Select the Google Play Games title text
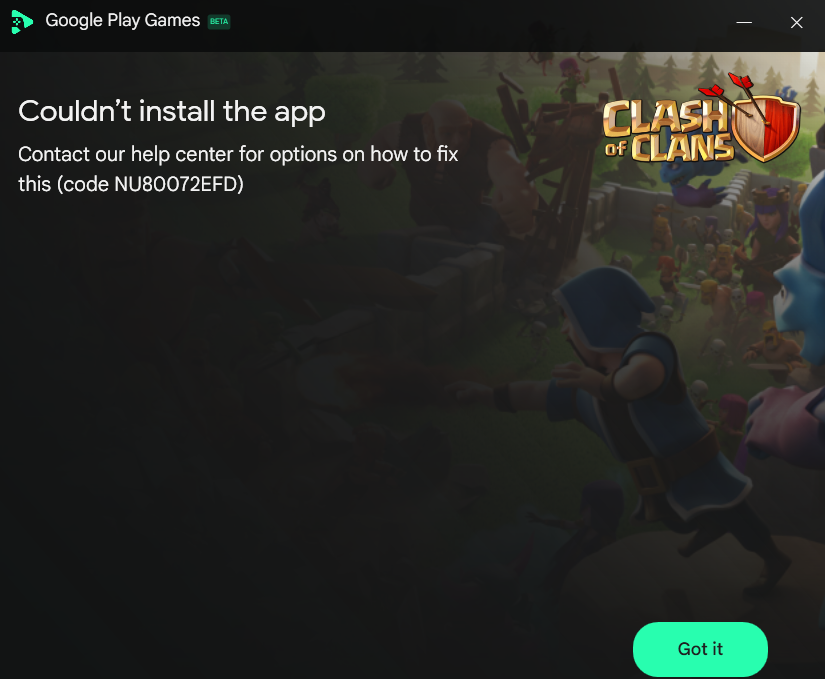This screenshot has width=825, height=679. (x=123, y=21)
